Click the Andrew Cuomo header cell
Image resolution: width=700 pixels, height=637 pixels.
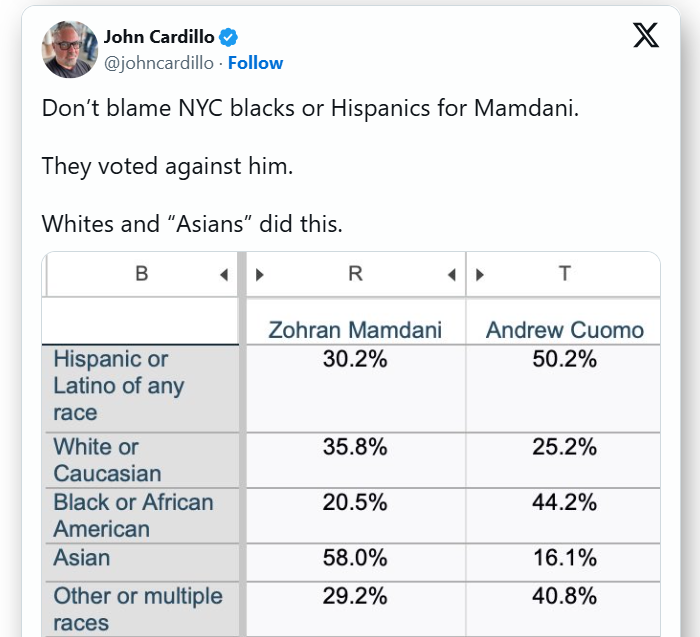click(x=565, y=330)
